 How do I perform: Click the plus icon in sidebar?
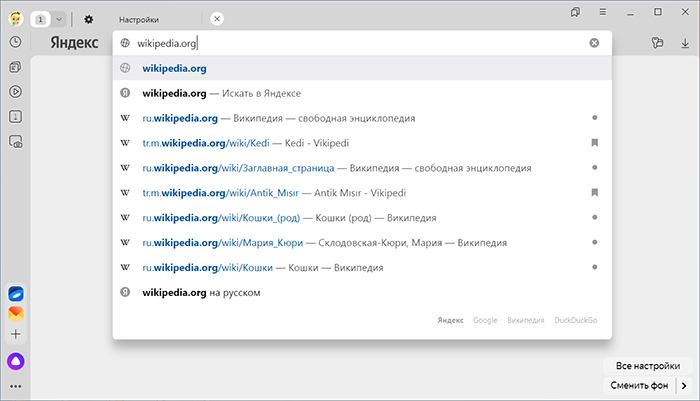[x=15, y=334]
